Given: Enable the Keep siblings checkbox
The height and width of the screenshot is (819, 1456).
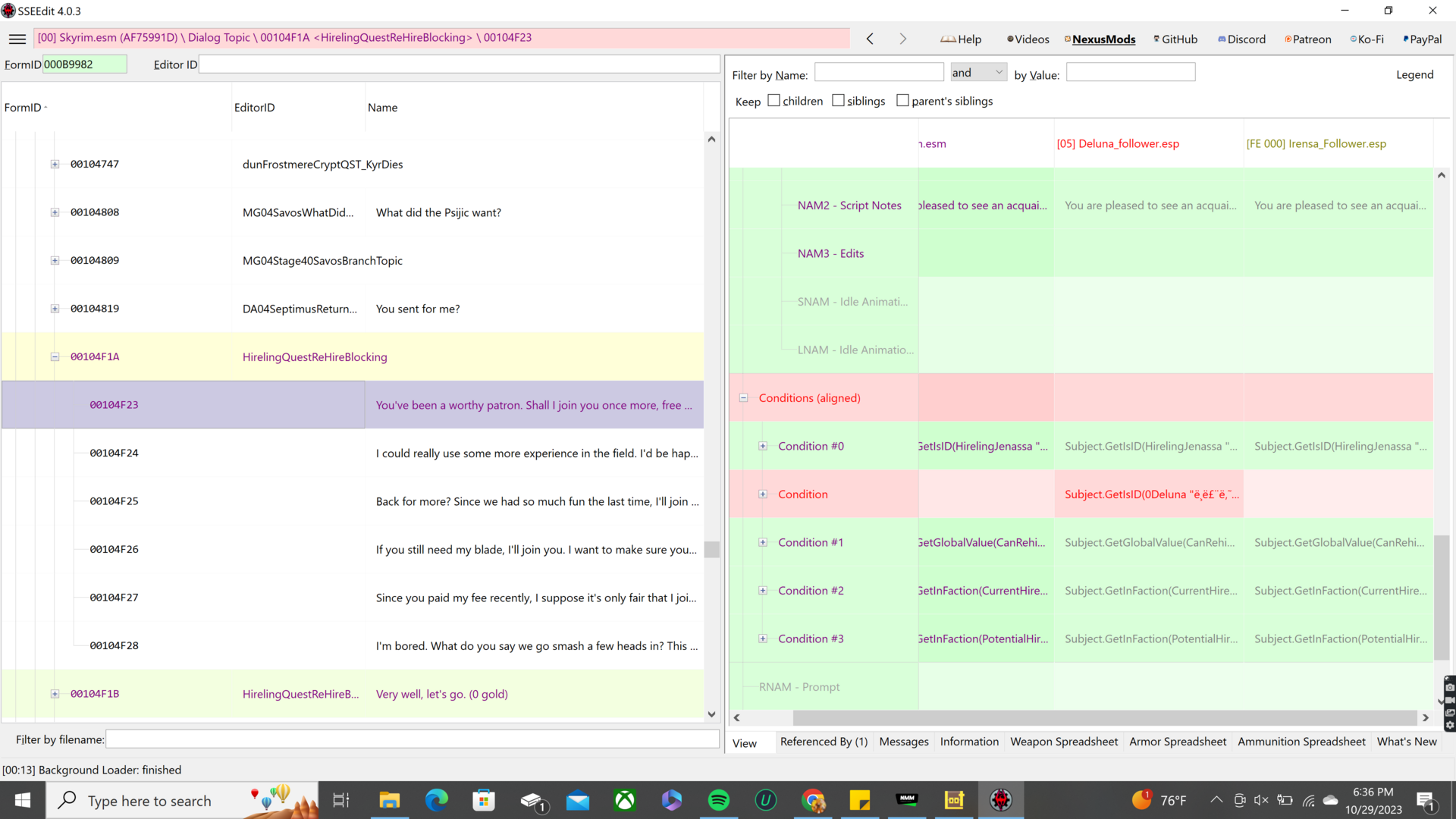Looking at the screenshot, I should click(838, 100).
